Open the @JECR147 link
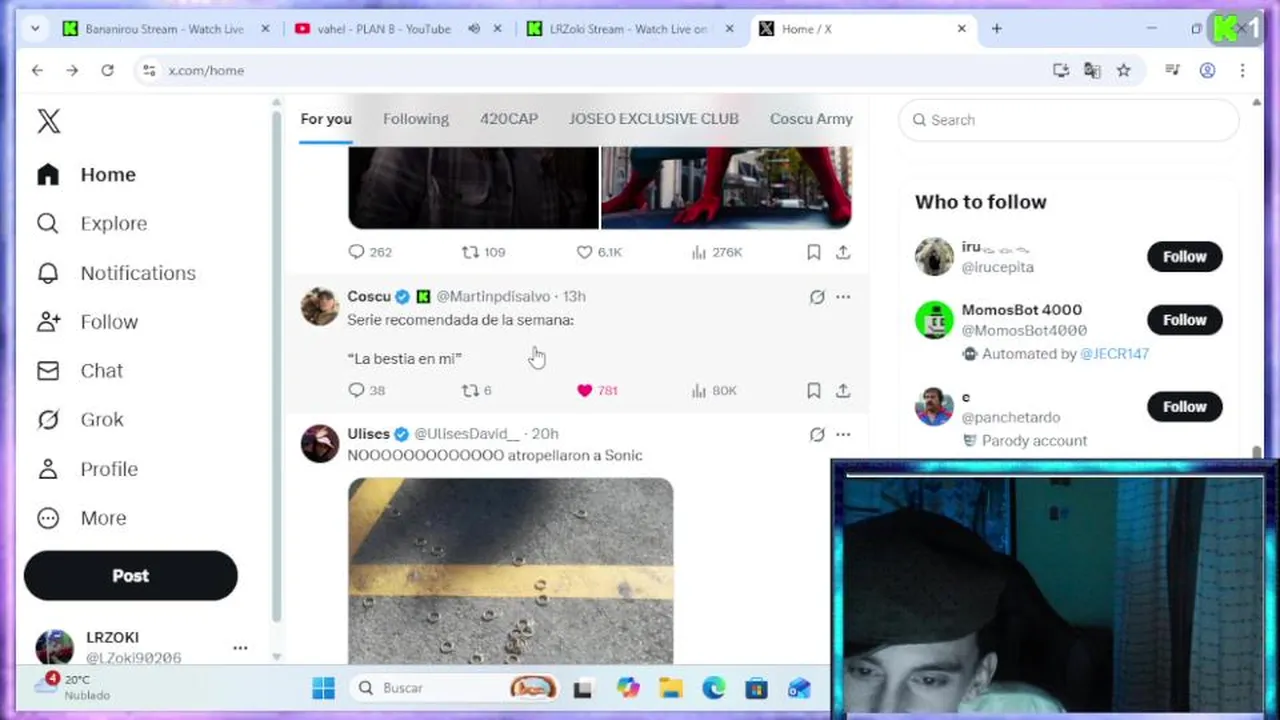The height and width of the screenshot is (720, 1280). [1114, 354]
